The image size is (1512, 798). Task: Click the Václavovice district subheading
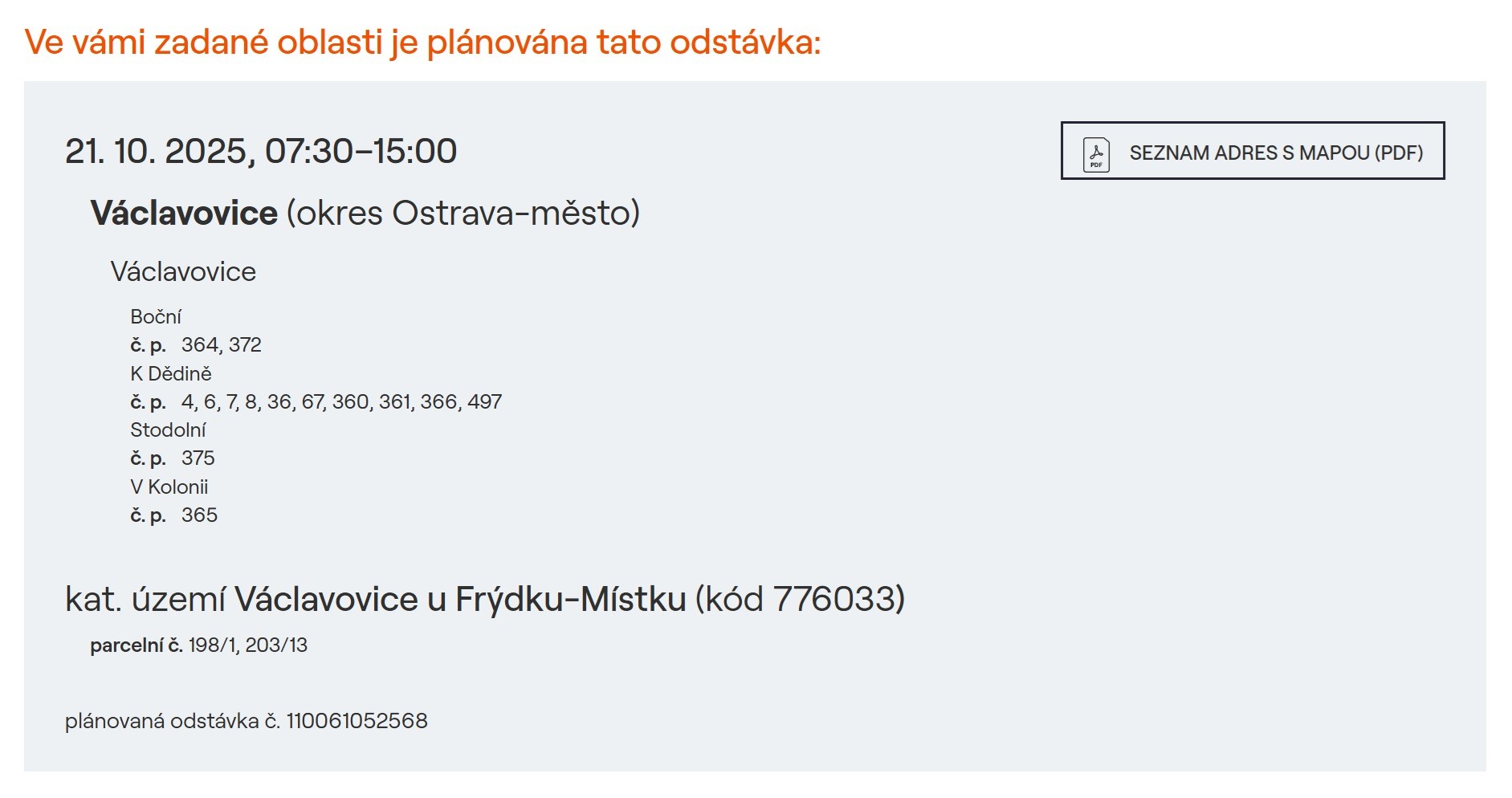click(183, 271)
